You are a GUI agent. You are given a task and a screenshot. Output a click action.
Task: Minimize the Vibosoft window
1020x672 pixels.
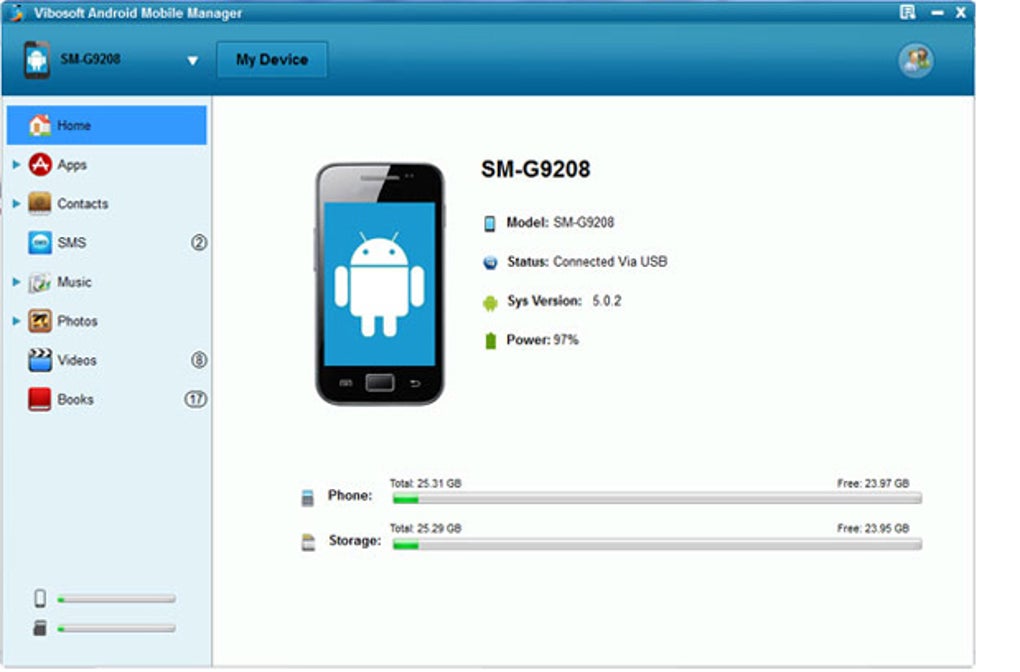[x=937, y=12]
